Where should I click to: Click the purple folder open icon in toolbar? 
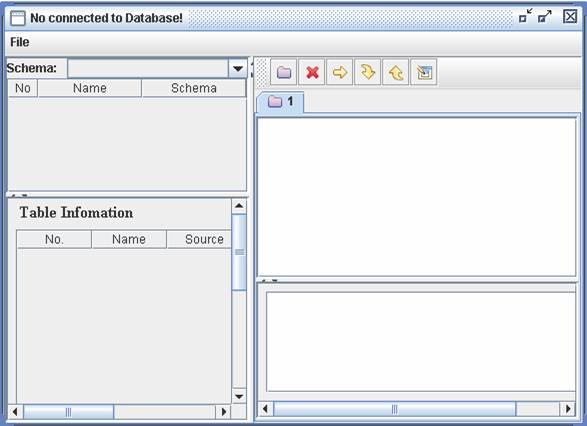(x=283, y=72)
